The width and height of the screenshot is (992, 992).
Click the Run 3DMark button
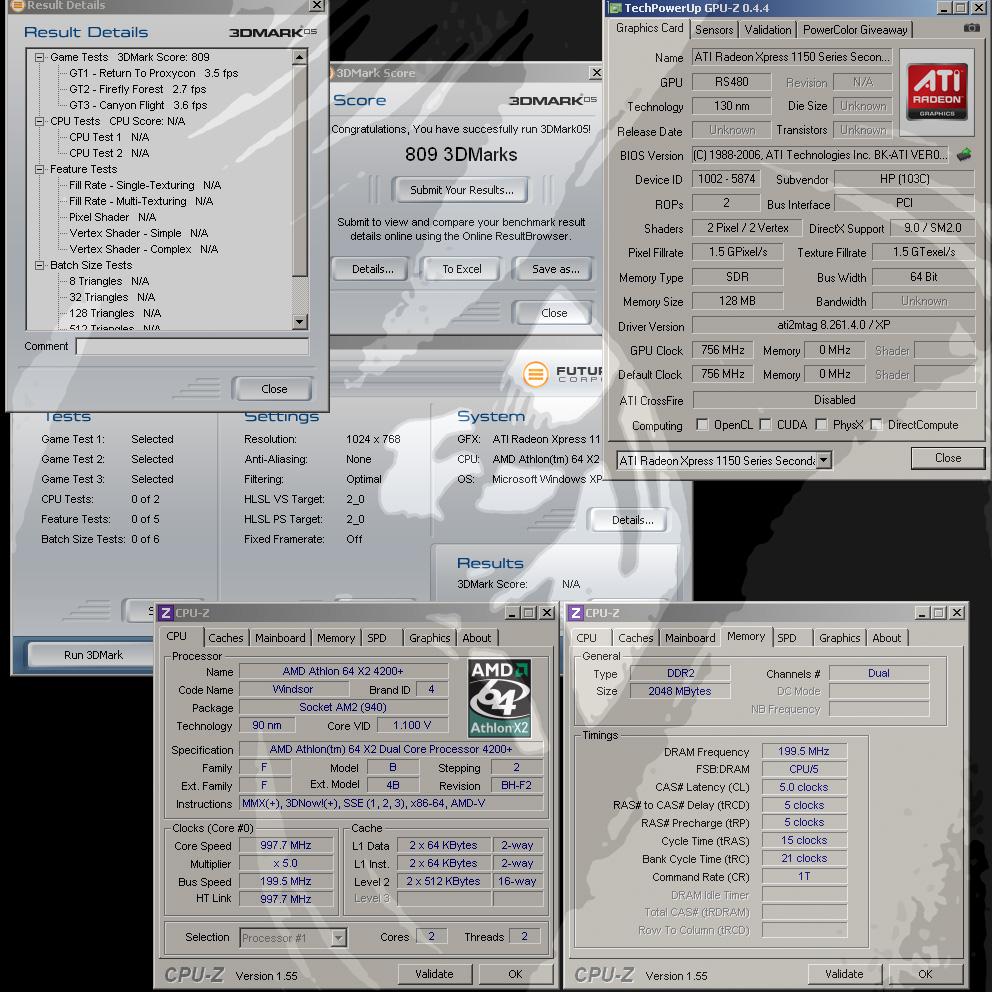tap(93, 655)
